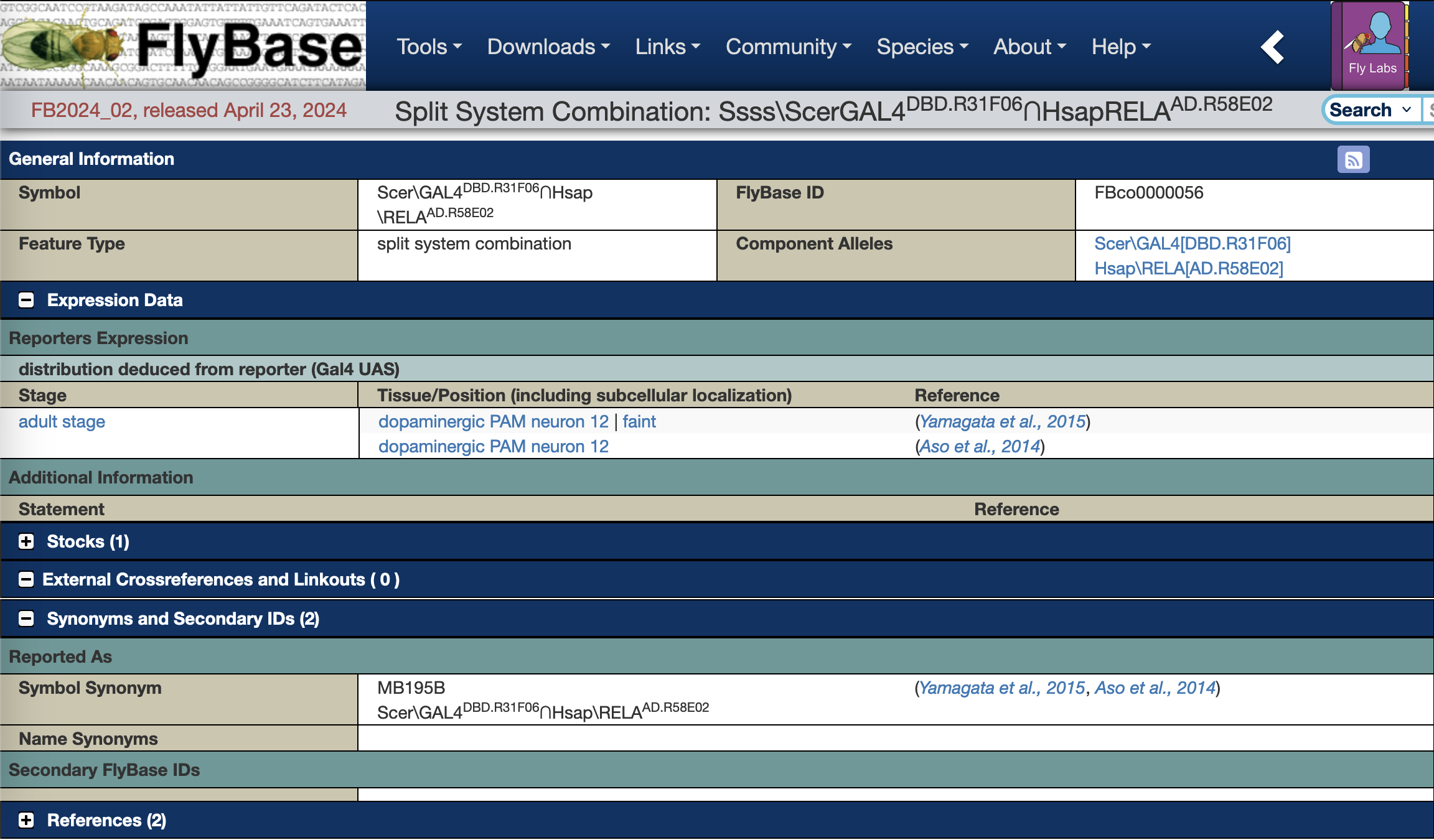Expand the References (2) section
The height and width of the screenshot is (840, 1434).
click(26, 820)
